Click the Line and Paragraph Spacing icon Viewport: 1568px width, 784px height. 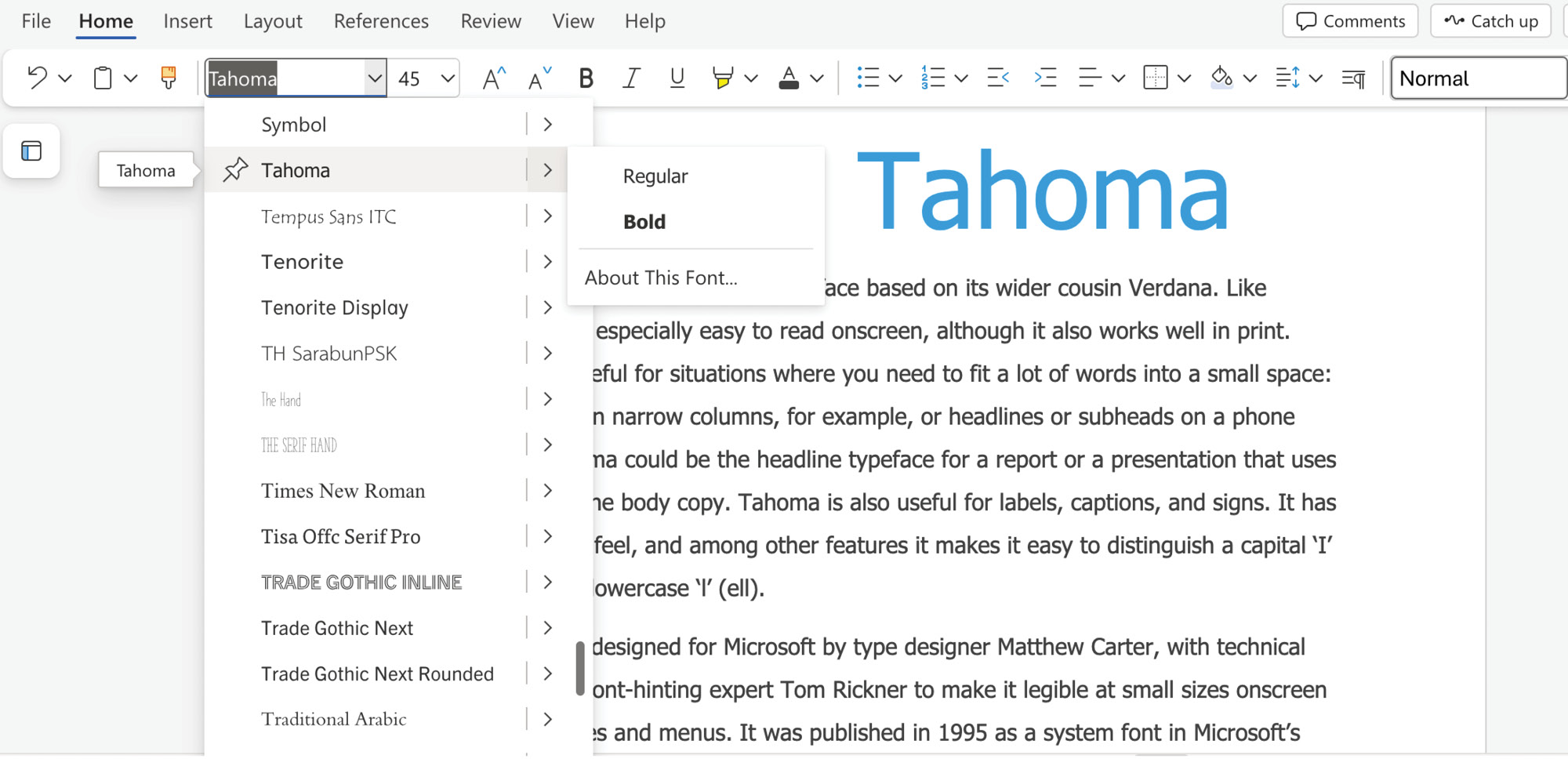[x=1288, y=78]
